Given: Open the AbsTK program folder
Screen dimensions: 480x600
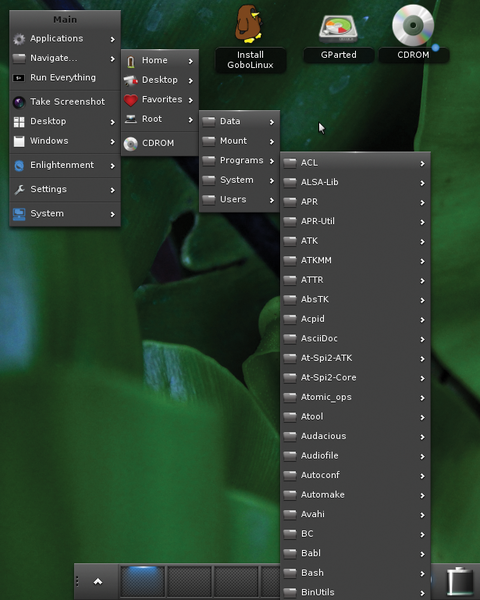Looking at the screenshot, I should point(355,300).
